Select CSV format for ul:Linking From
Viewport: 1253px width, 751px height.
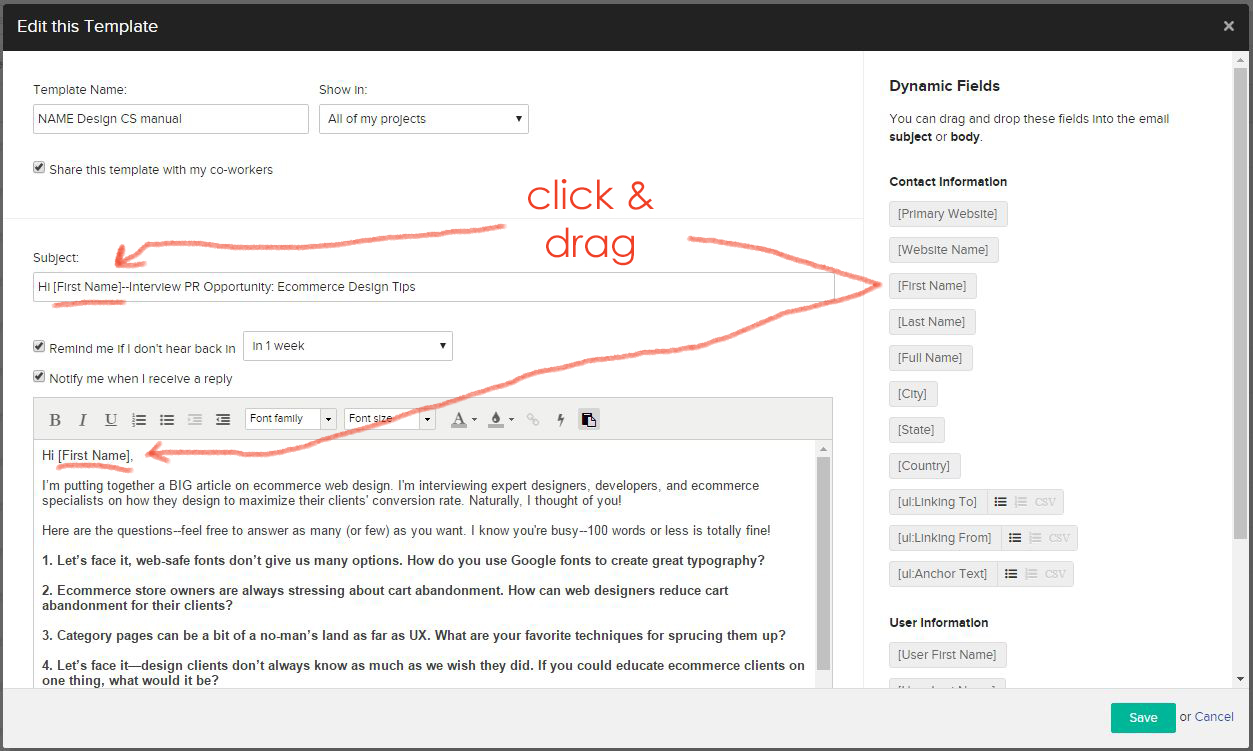(x=1059, y=538)
